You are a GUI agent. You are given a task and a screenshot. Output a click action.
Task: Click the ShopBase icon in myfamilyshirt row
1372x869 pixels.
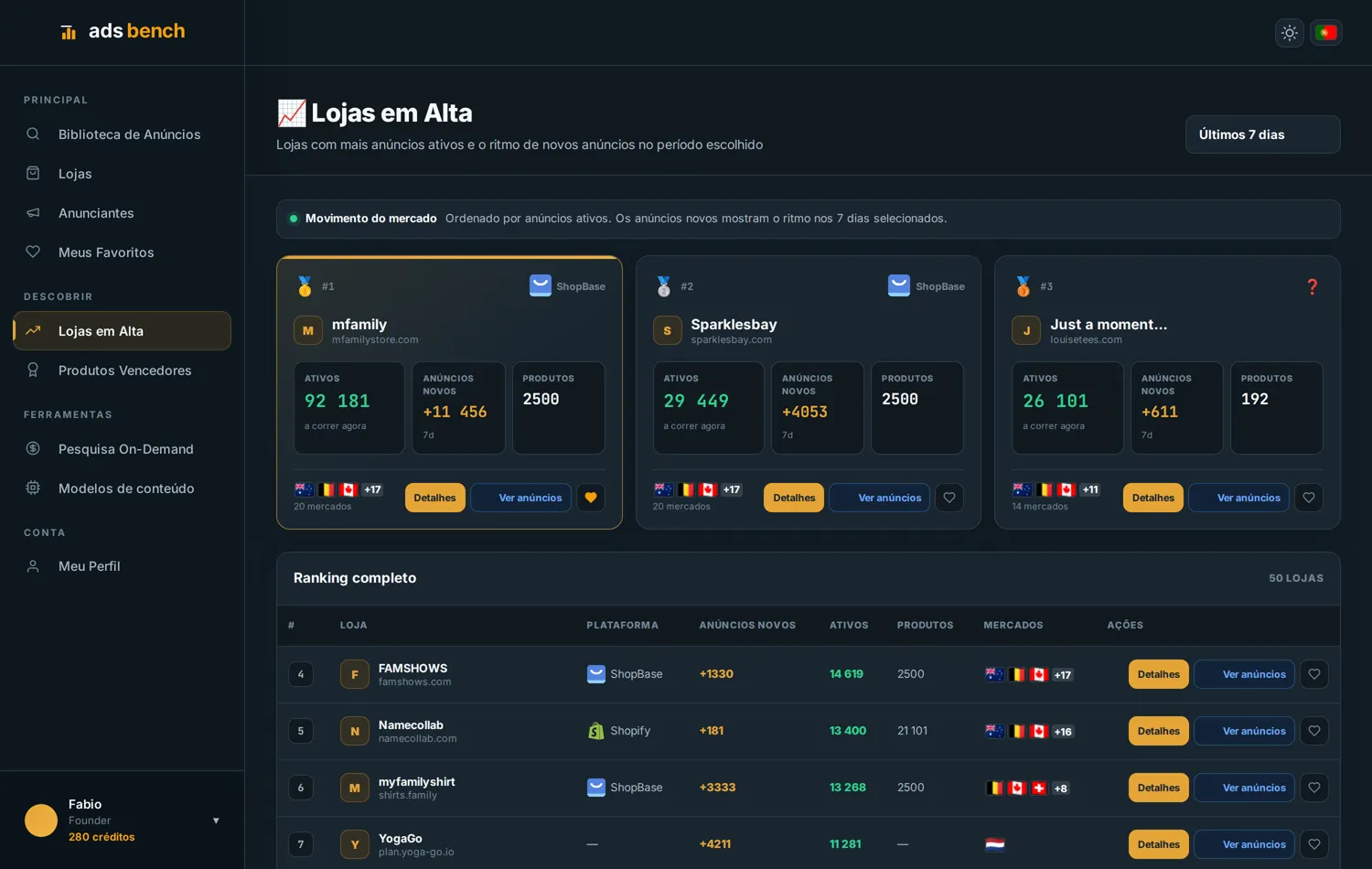click(x=596, y=788)
